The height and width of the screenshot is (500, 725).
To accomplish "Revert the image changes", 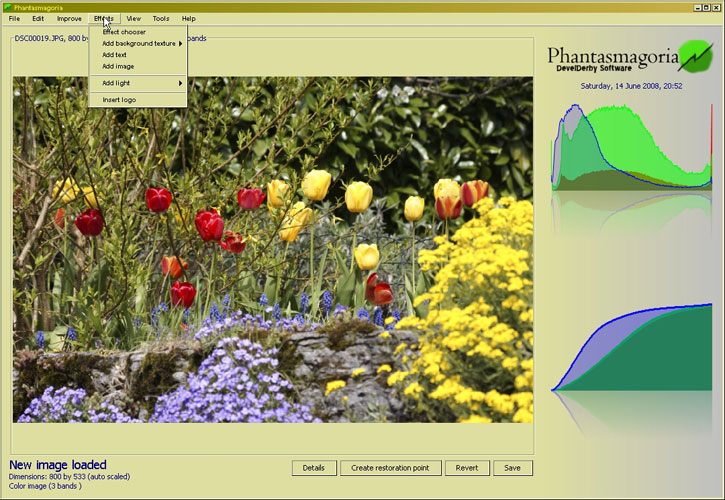I will click(x=468, y=468).
